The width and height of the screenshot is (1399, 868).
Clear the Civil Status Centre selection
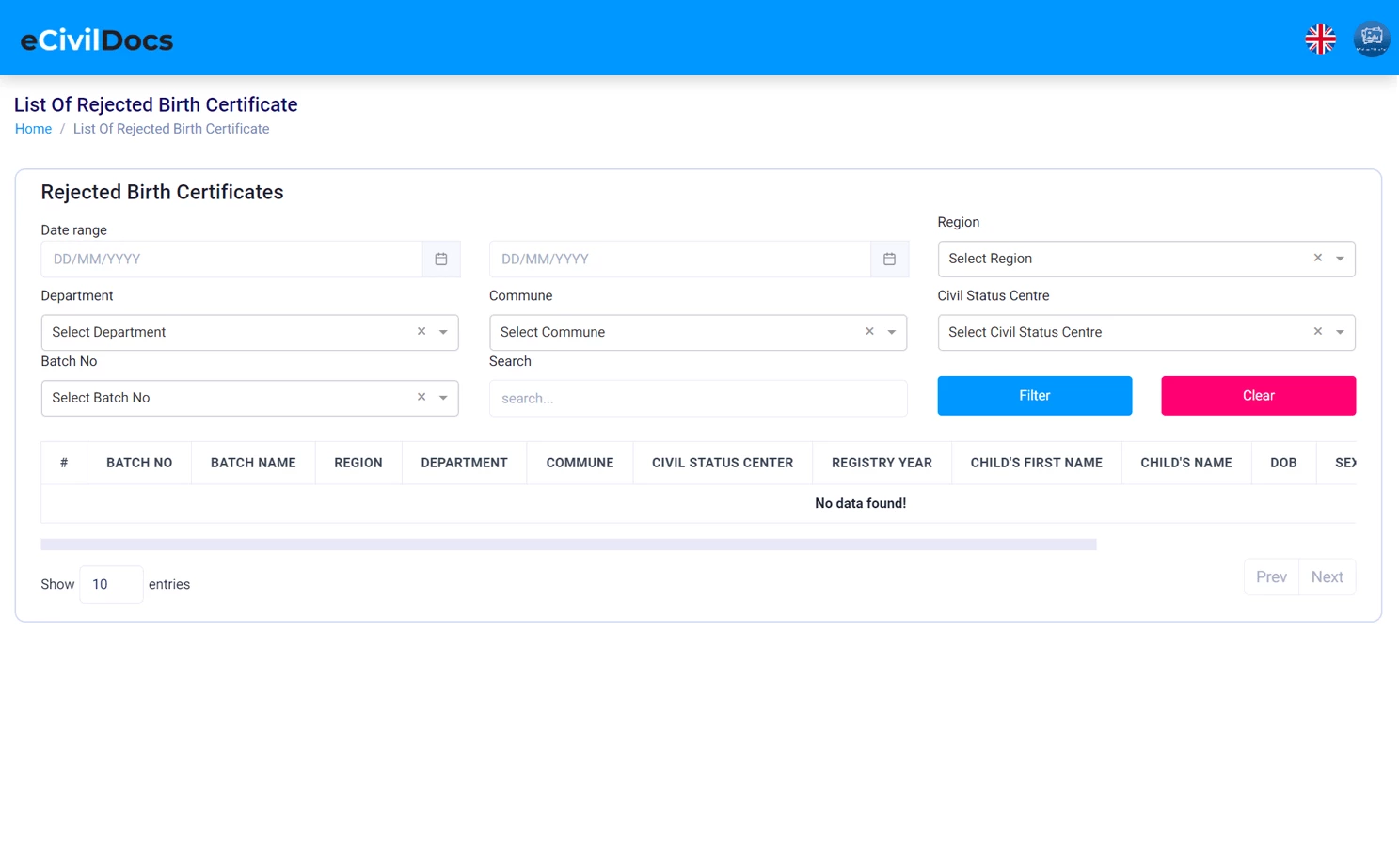point(1317,331)
